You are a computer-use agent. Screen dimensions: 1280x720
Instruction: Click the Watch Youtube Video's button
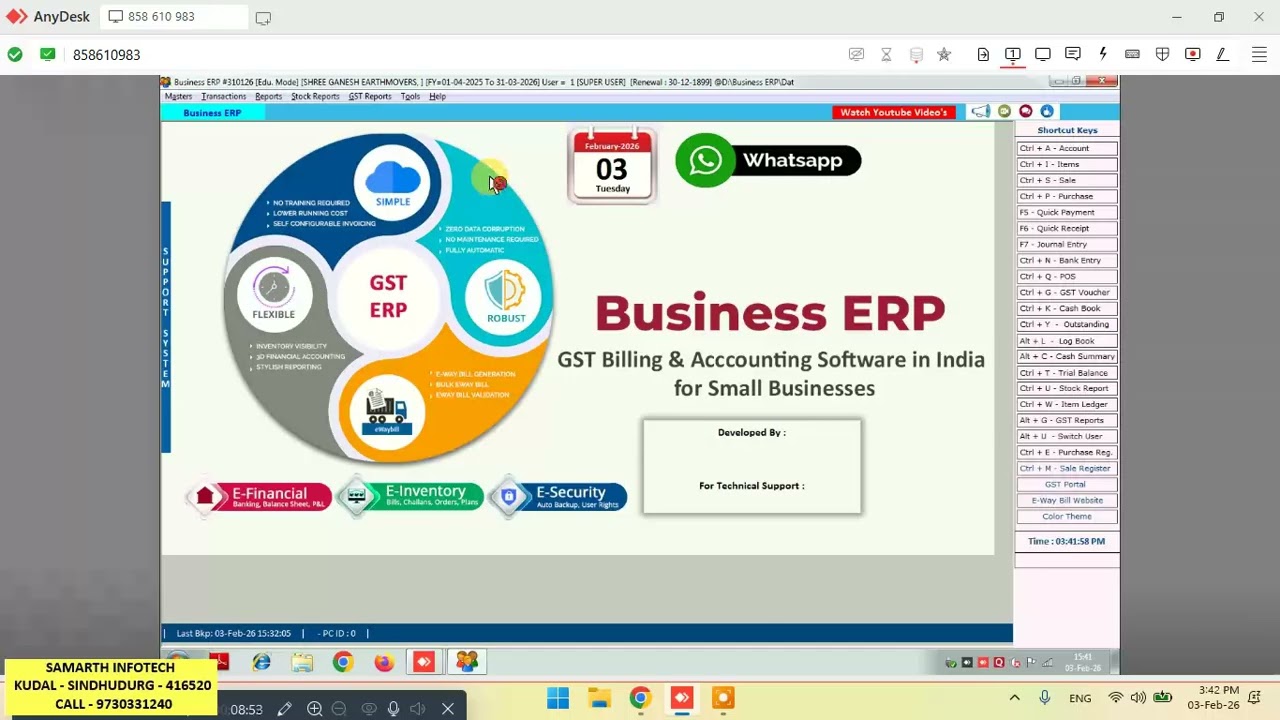[893, 112]
